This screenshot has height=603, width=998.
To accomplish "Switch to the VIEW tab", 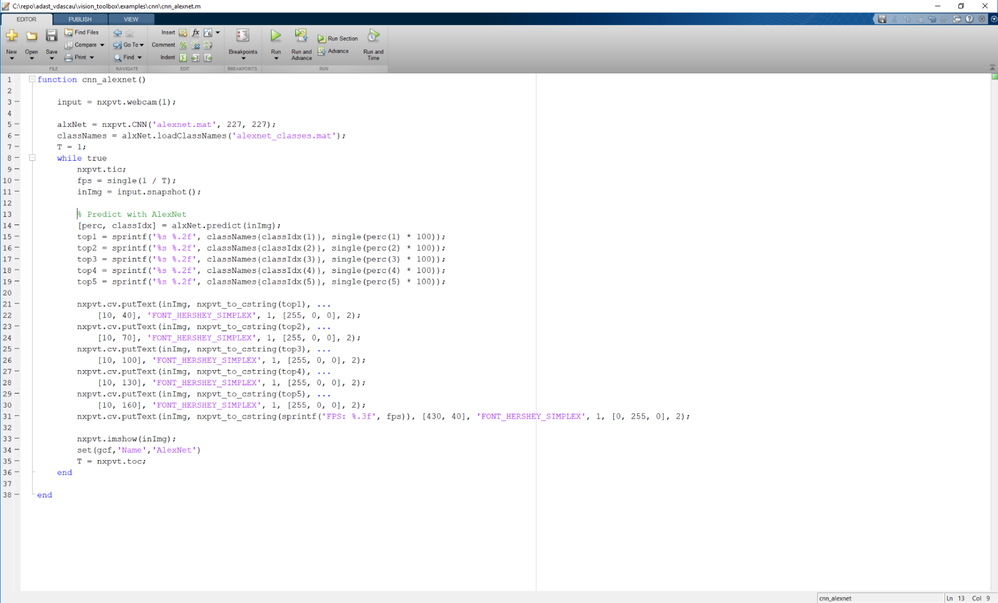I will pos(130,19).
